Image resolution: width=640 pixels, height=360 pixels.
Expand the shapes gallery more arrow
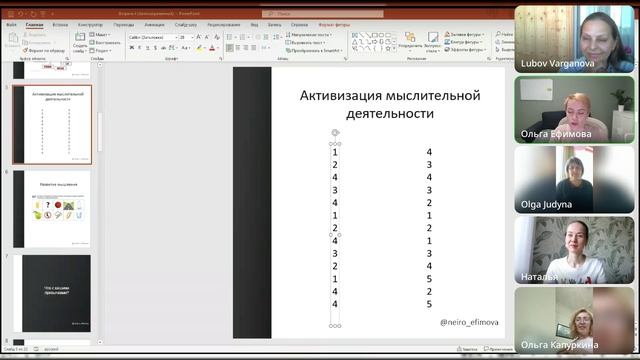pos(394,49)
